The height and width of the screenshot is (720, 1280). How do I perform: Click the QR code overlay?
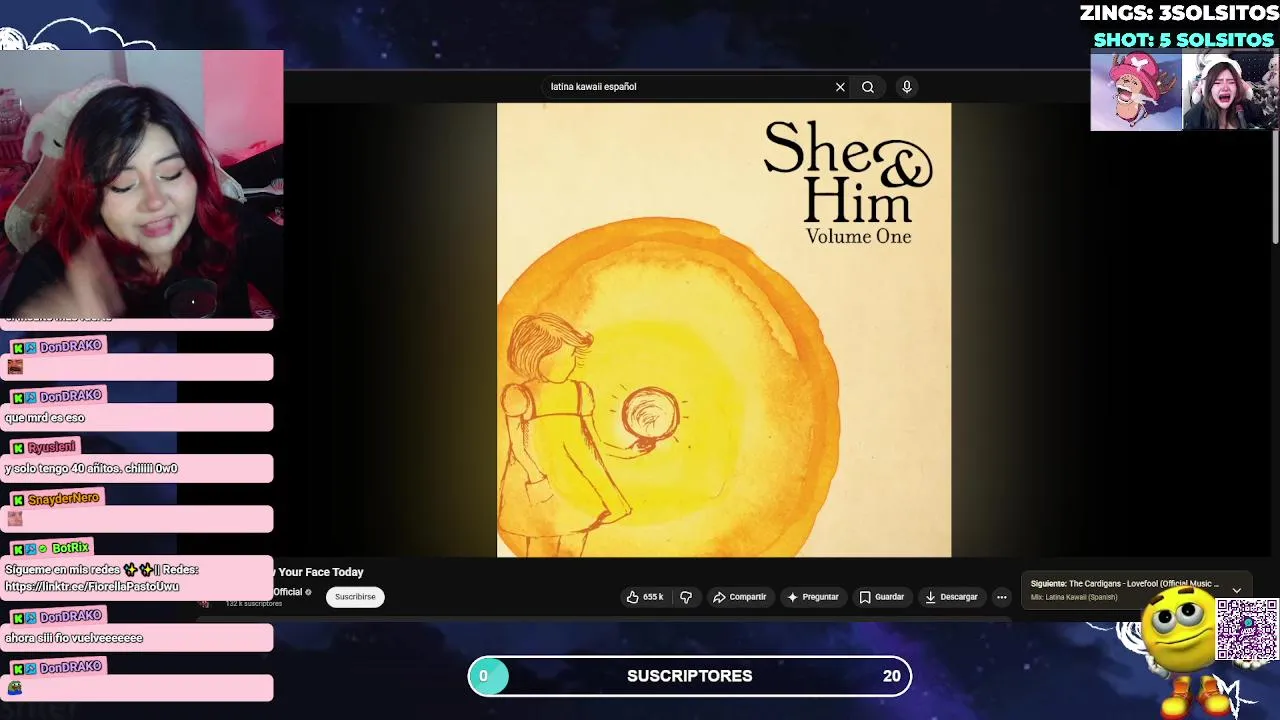click(x=1247, y=630)
